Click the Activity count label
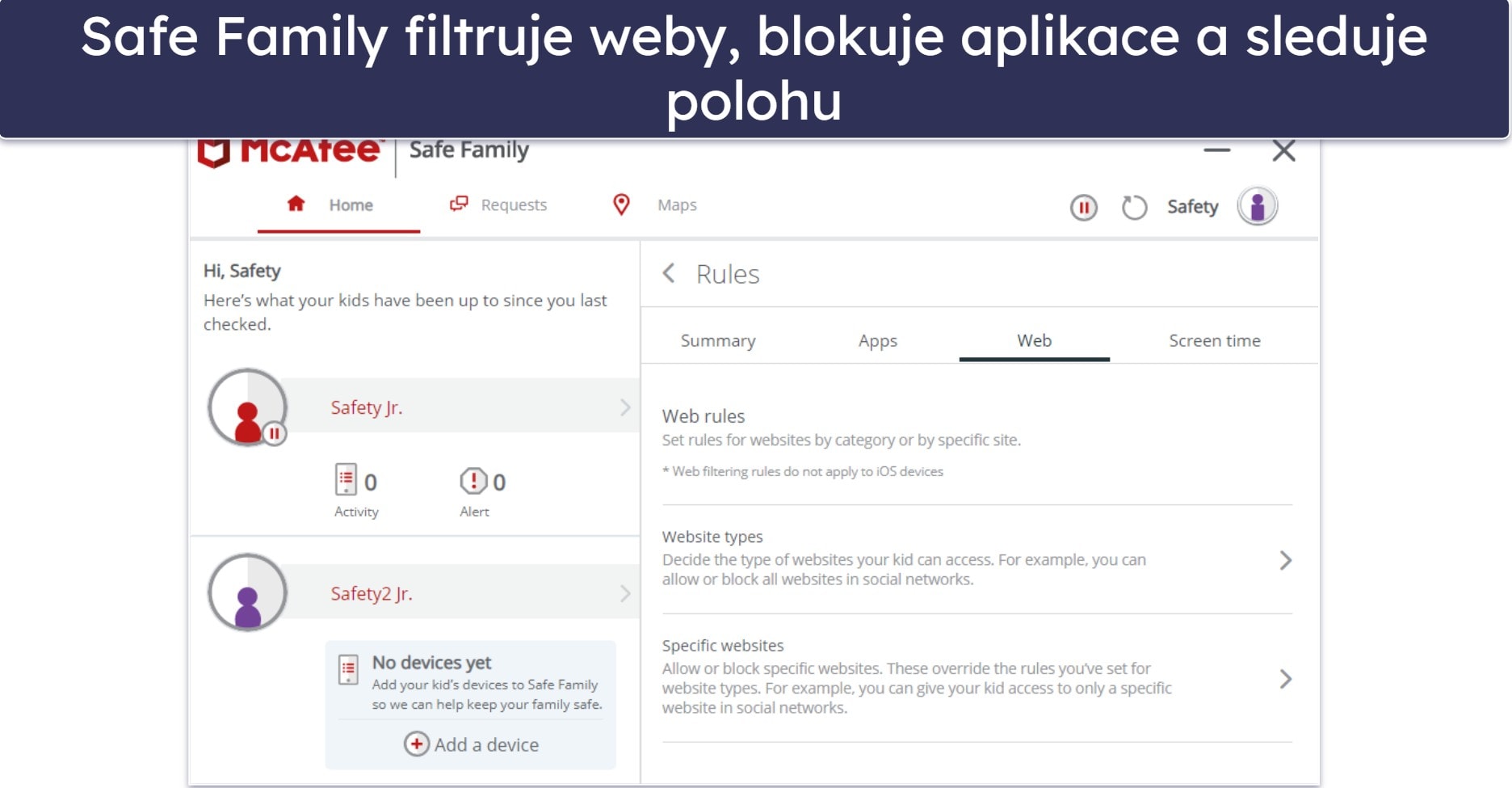Screen dimensions: 1512x788 click(356, 512)
